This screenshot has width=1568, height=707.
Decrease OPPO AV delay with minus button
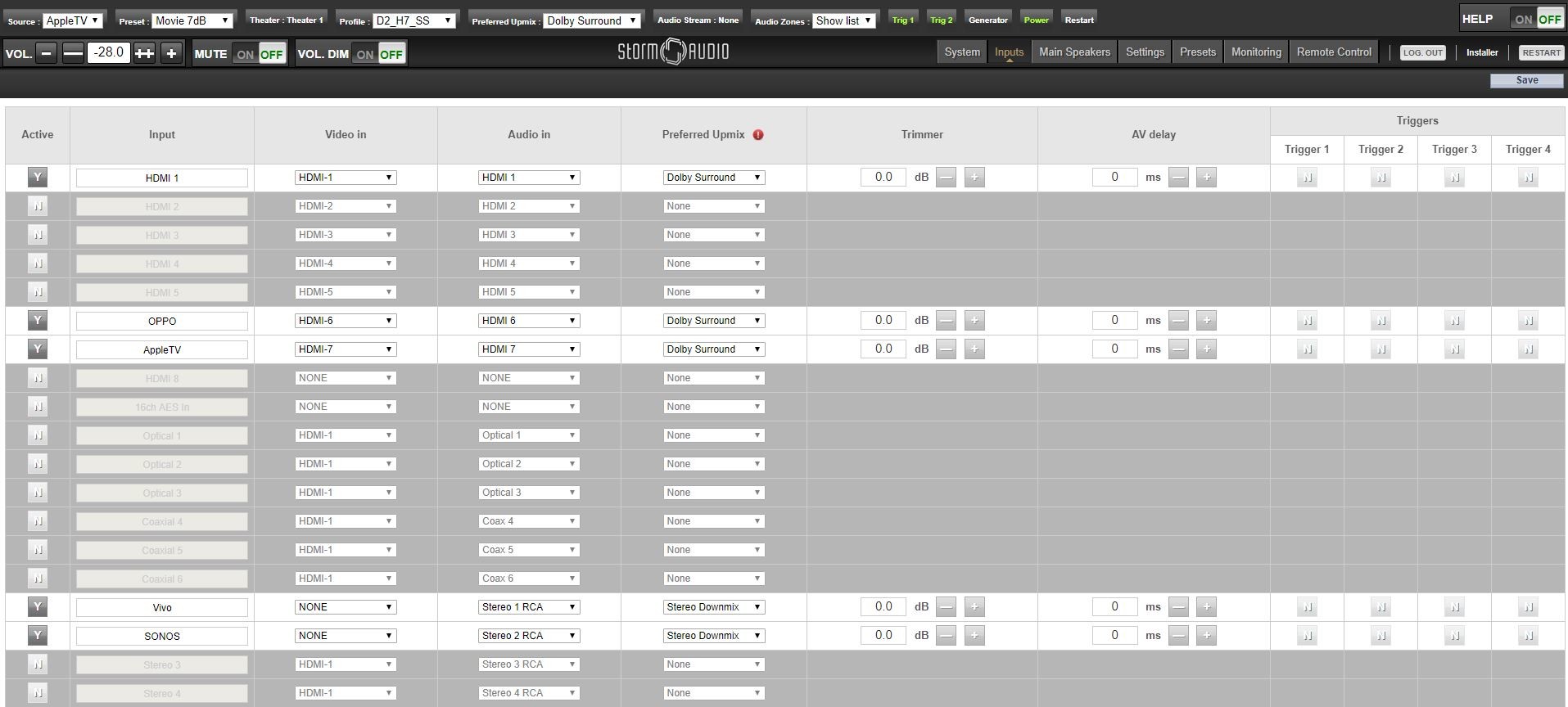point(1178,321)
